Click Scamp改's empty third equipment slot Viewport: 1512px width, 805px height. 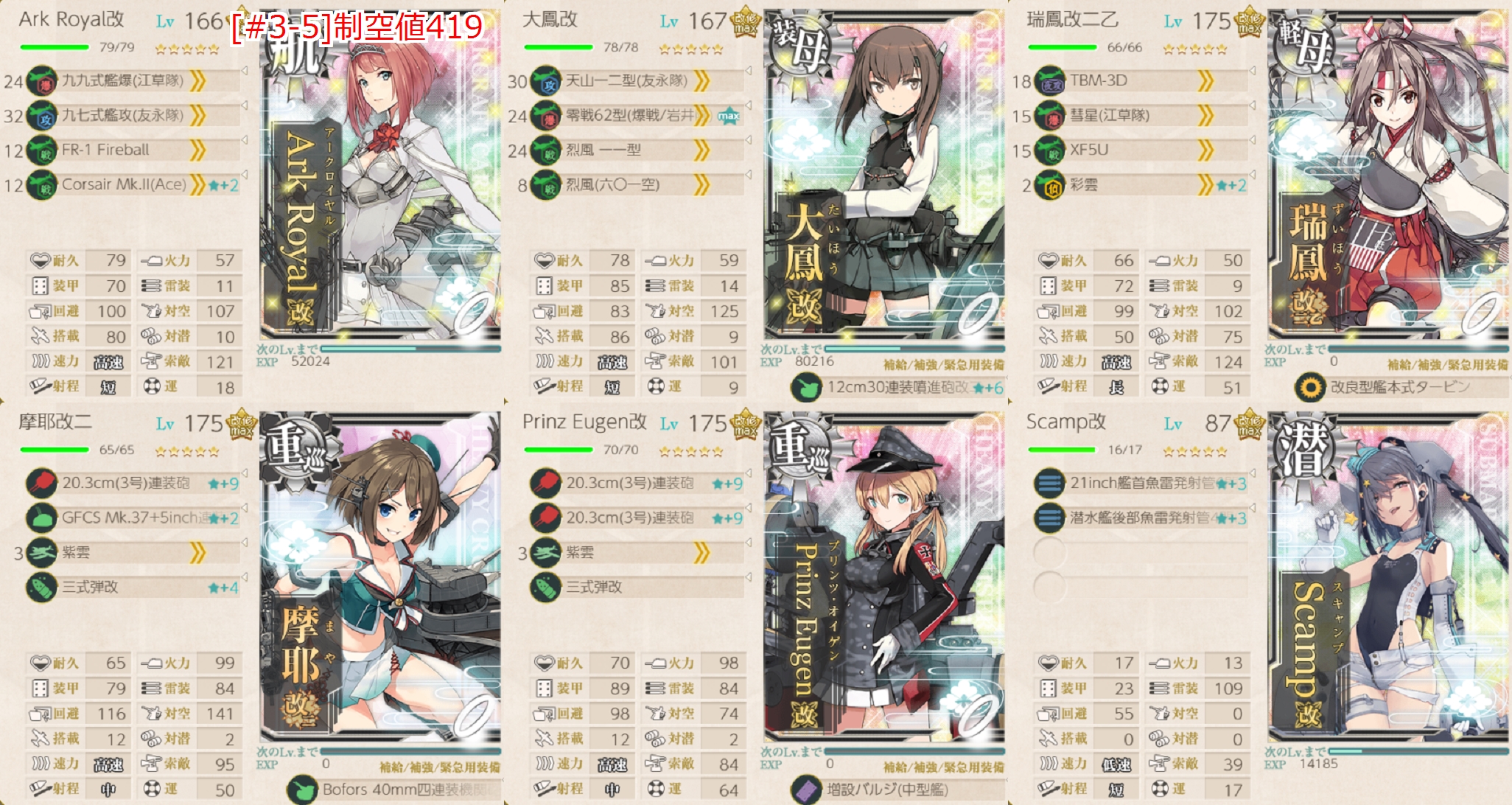(1141, 553)
